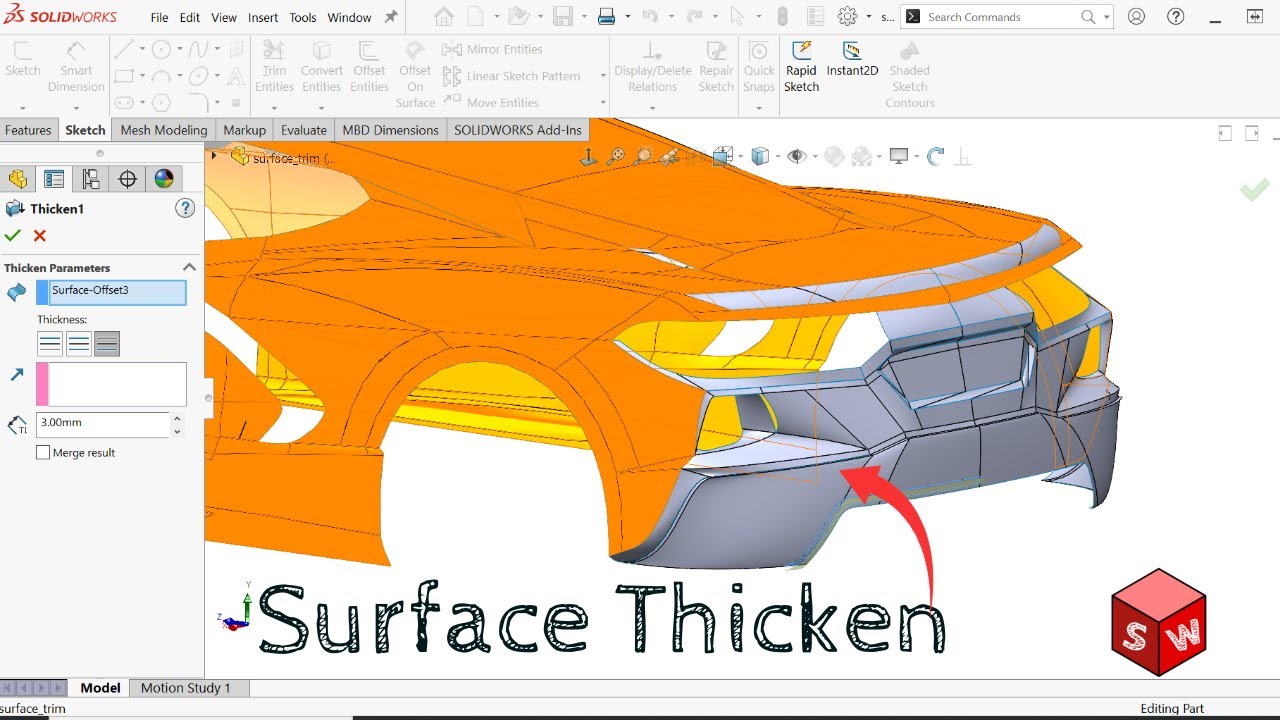The height and width of the screenshot is (720, 1280).
Task: Open the Window menu
Action: click(x=349, y=18)
